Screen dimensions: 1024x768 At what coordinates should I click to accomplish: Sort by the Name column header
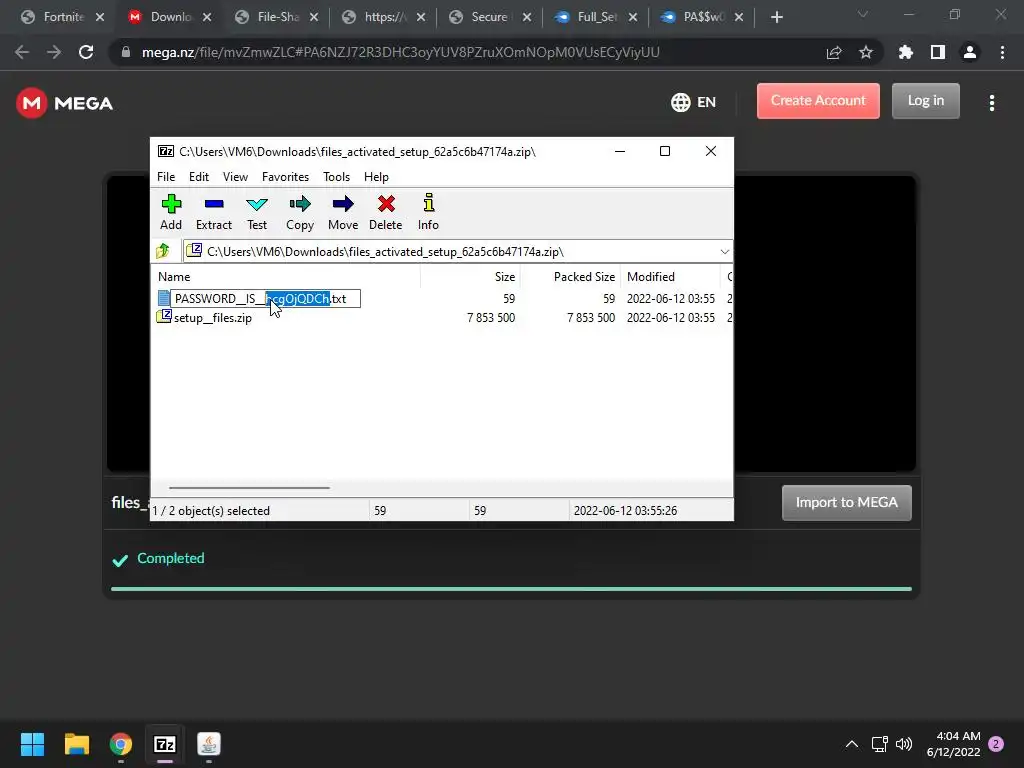[287, 277]
